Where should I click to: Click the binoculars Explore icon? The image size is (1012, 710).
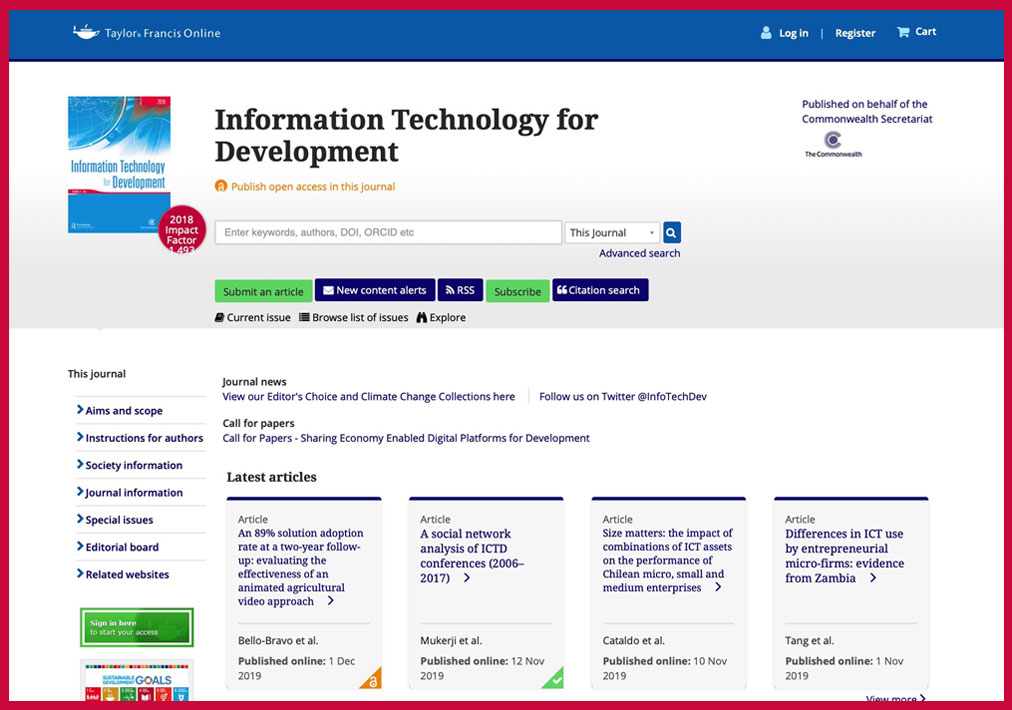pos(422,318)
